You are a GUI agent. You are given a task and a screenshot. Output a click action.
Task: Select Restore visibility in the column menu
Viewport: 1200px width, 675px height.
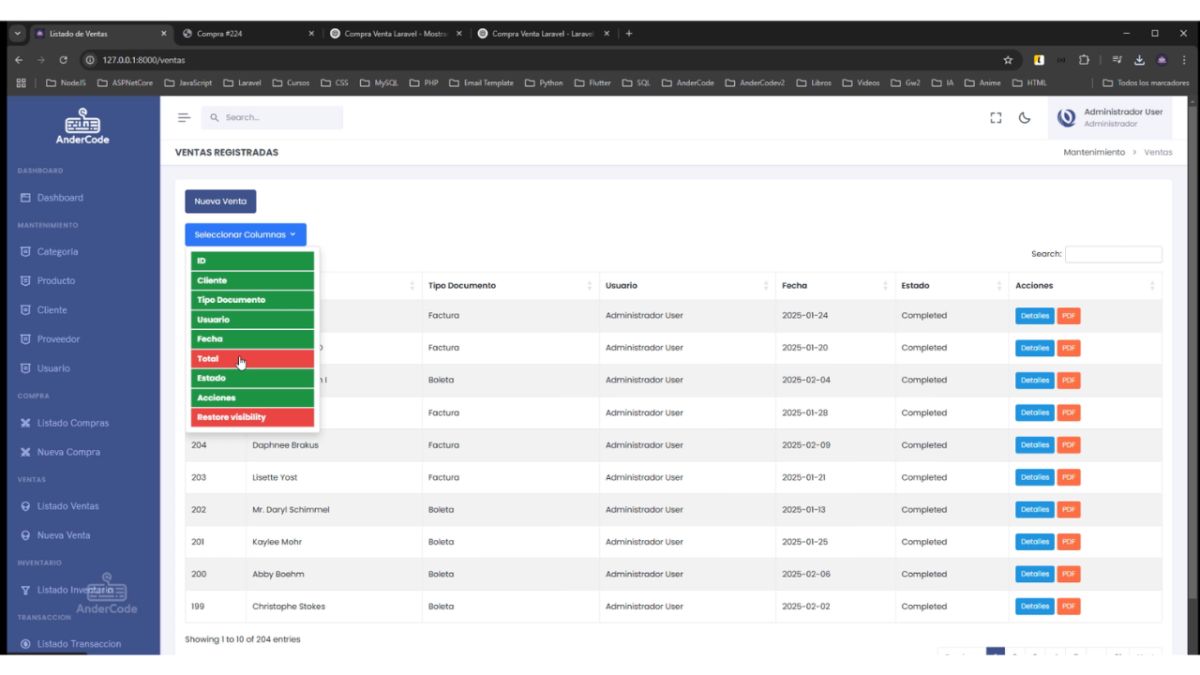(252, 417)
